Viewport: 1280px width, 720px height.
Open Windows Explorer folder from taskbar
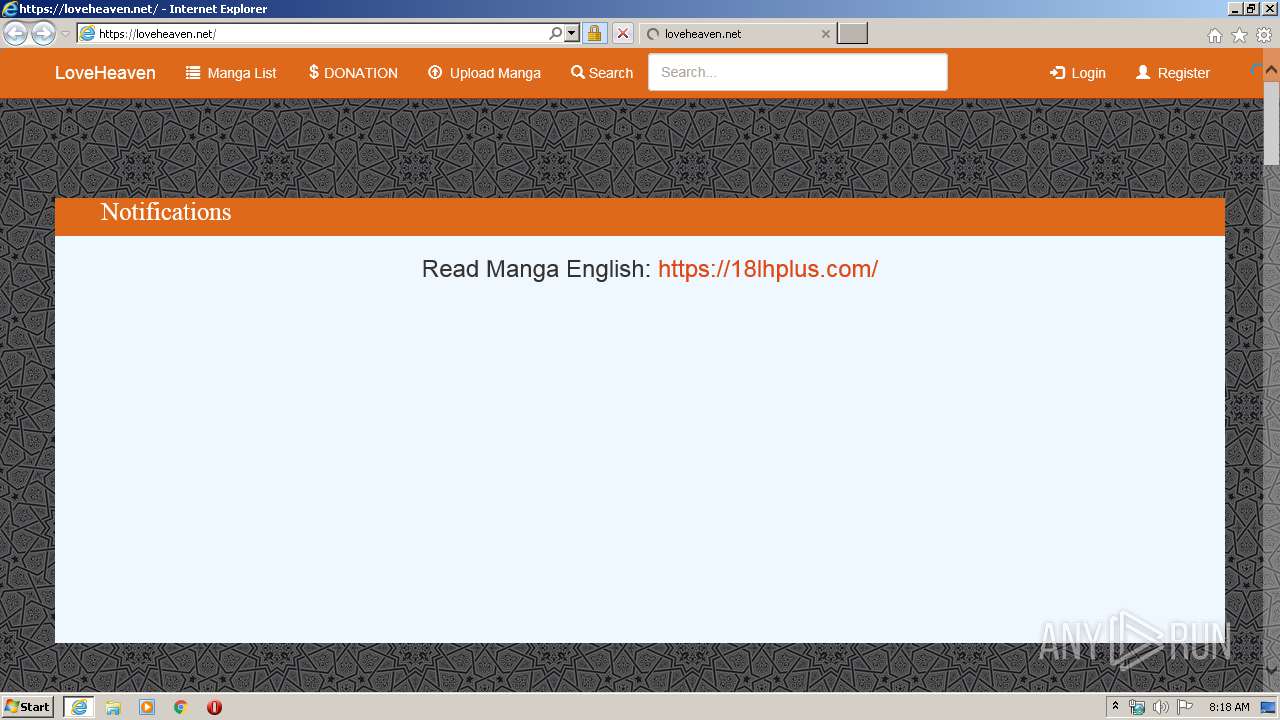tap(113, 707)
